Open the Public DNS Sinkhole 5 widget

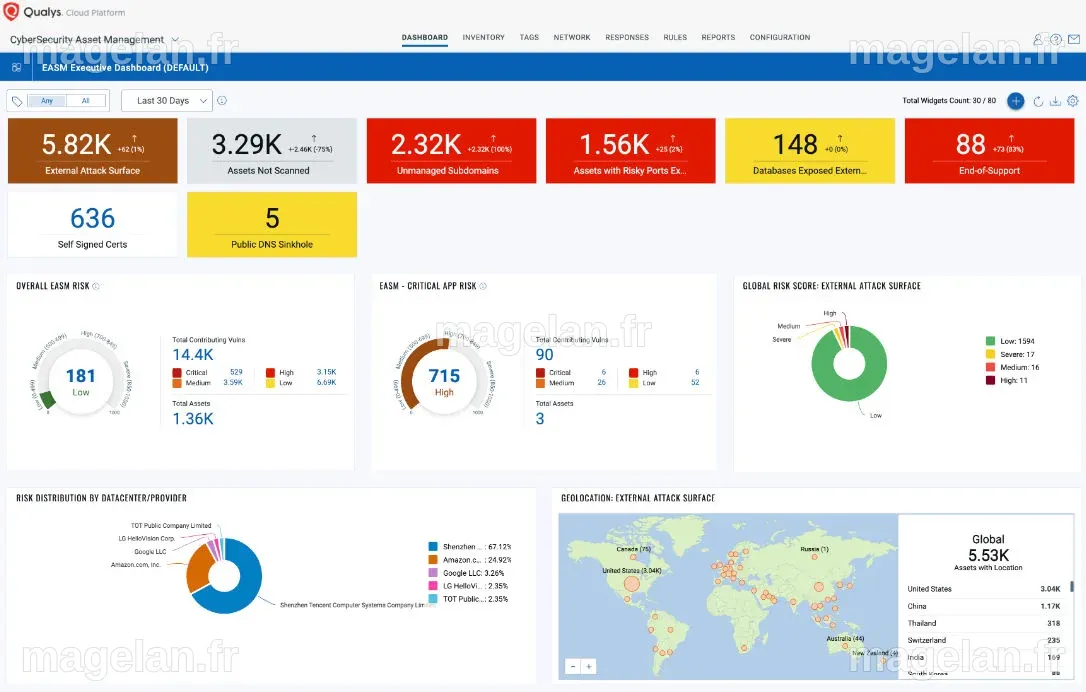point(272,224)
